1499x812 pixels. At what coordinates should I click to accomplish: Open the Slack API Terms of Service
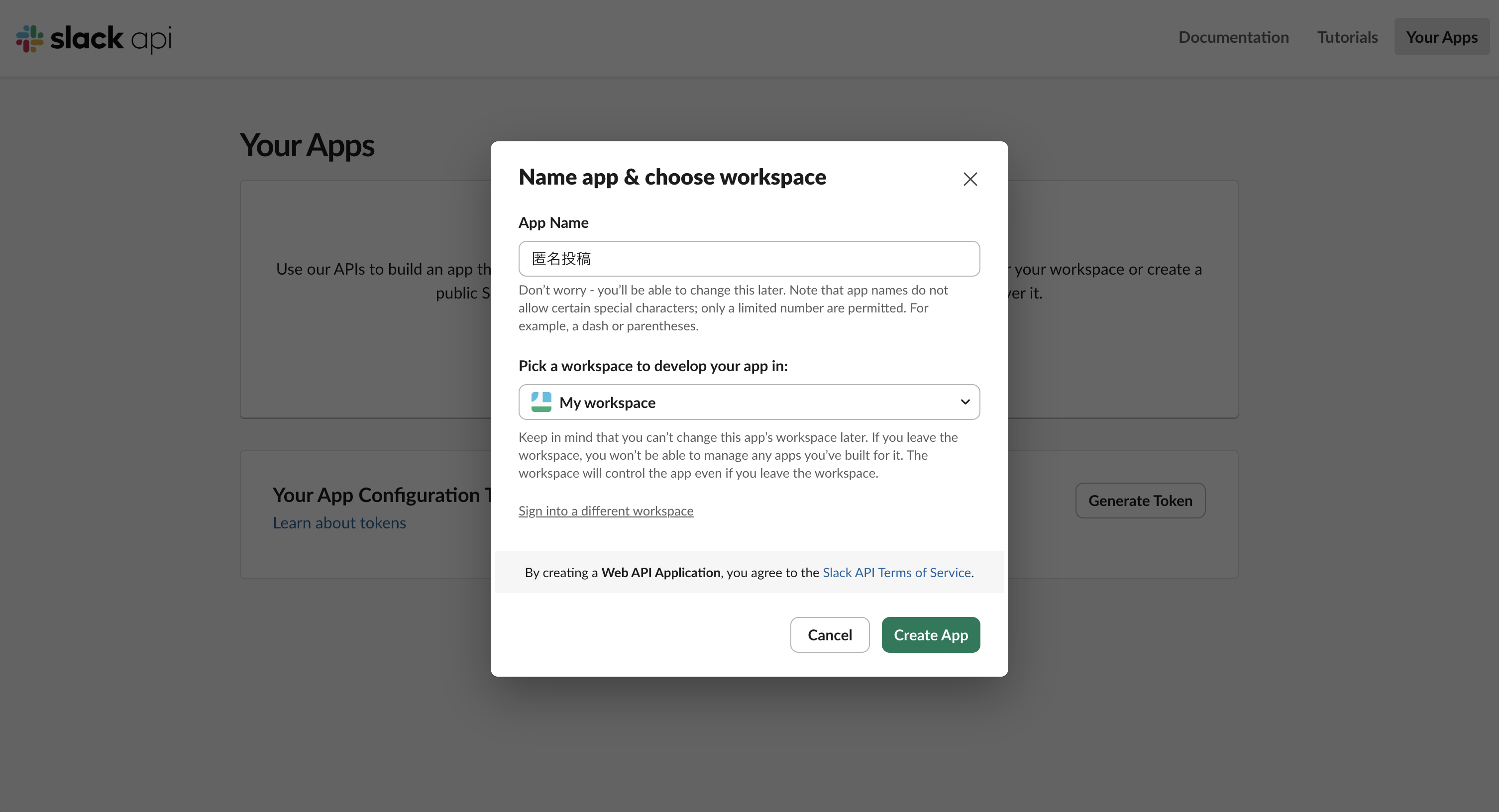tap(896, 572)
